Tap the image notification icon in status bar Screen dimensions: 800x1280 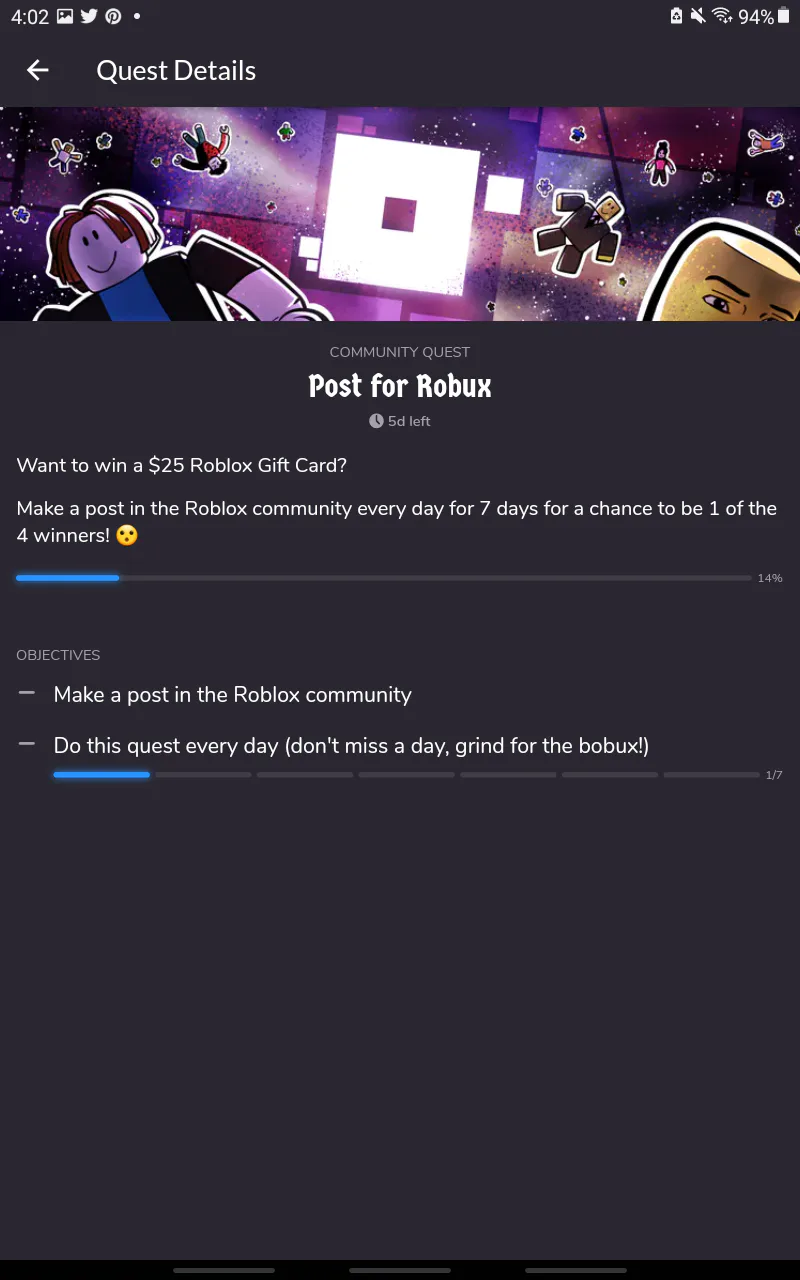tap(65, 16)
